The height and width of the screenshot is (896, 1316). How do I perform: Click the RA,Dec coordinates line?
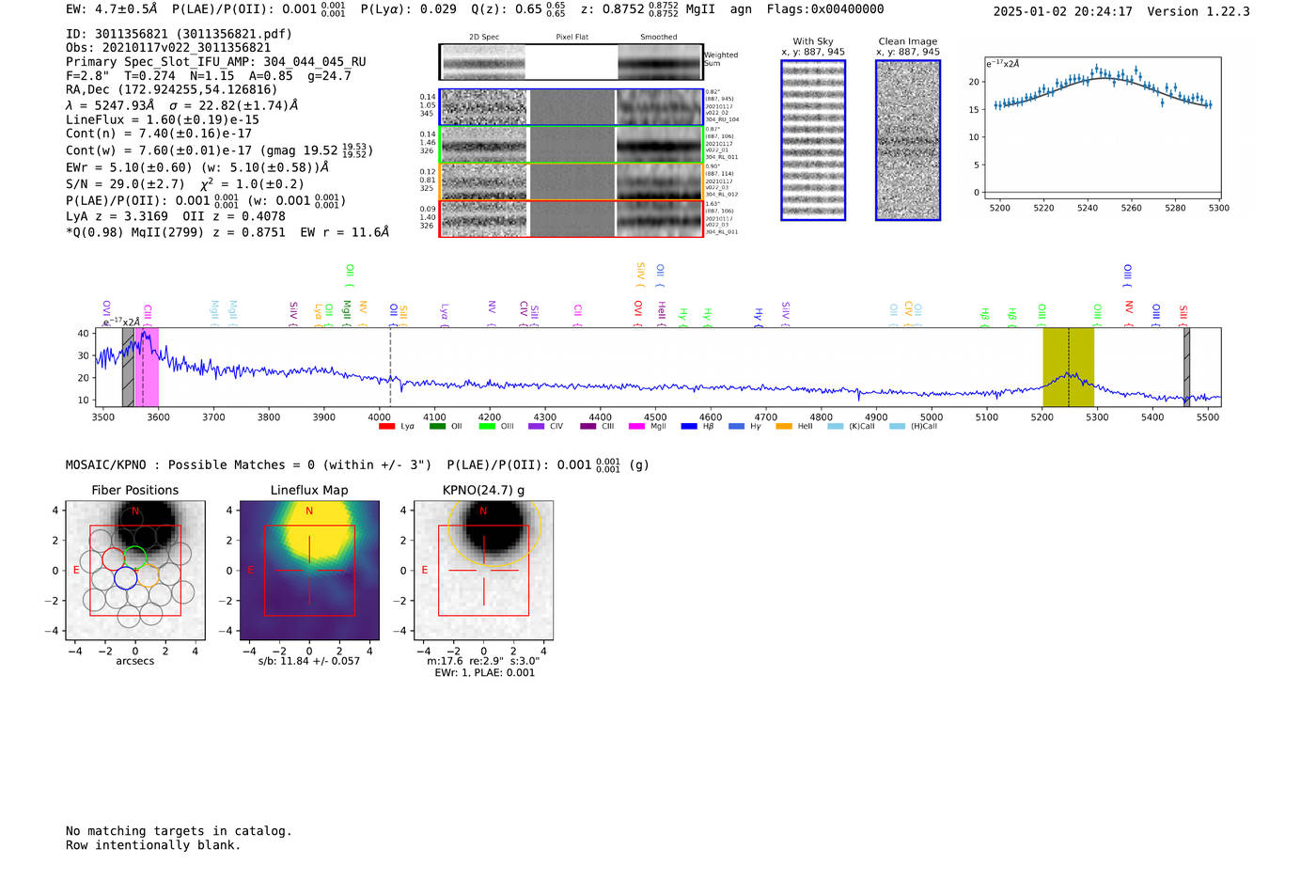click(x=171, y=90)
